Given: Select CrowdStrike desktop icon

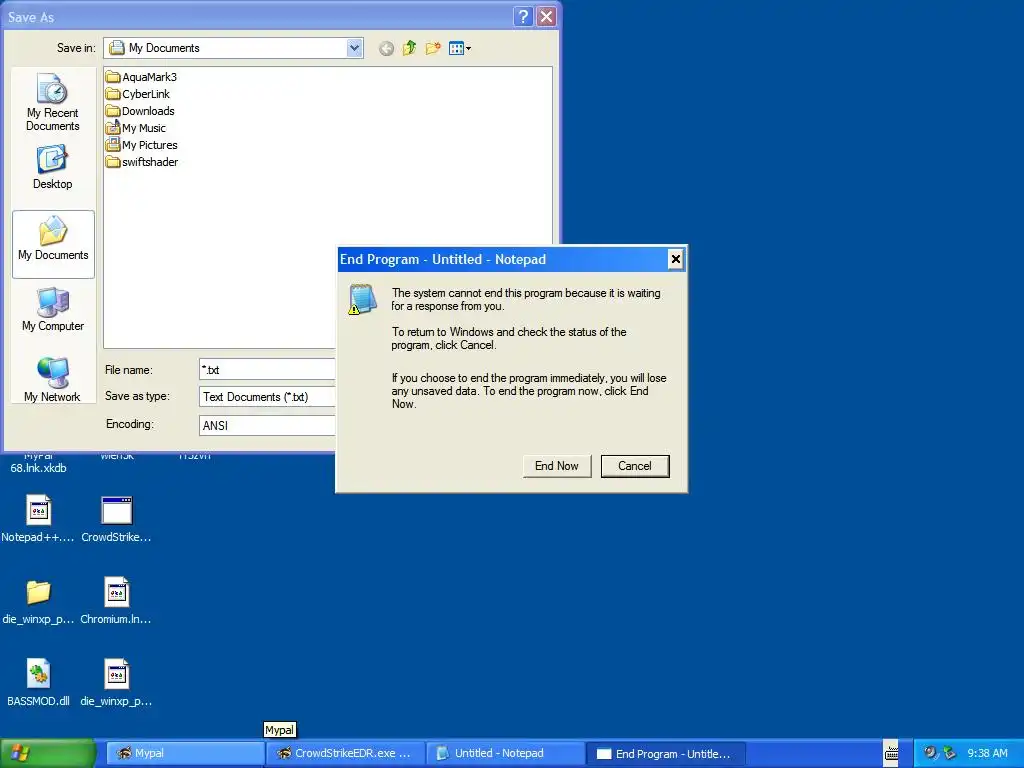Looking at the screenshot, I should click(116, 519).
